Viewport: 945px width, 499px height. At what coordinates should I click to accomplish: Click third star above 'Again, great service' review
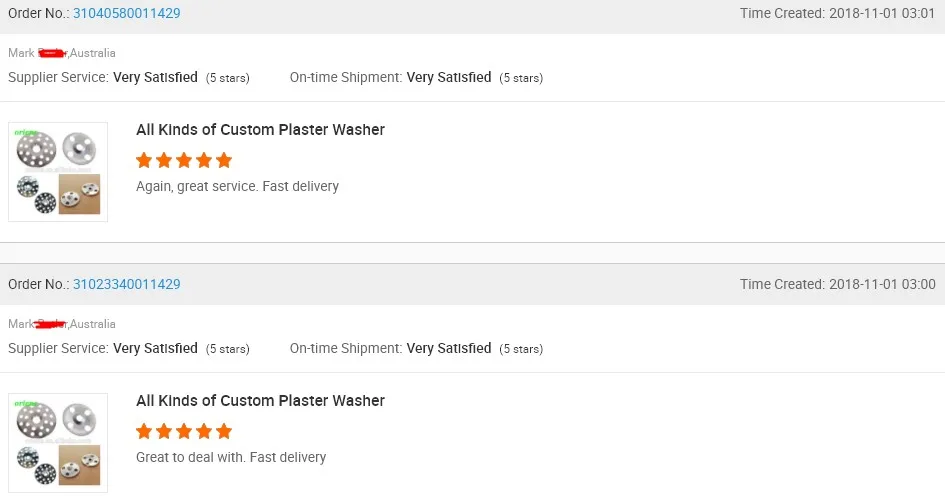coord(184,160)
